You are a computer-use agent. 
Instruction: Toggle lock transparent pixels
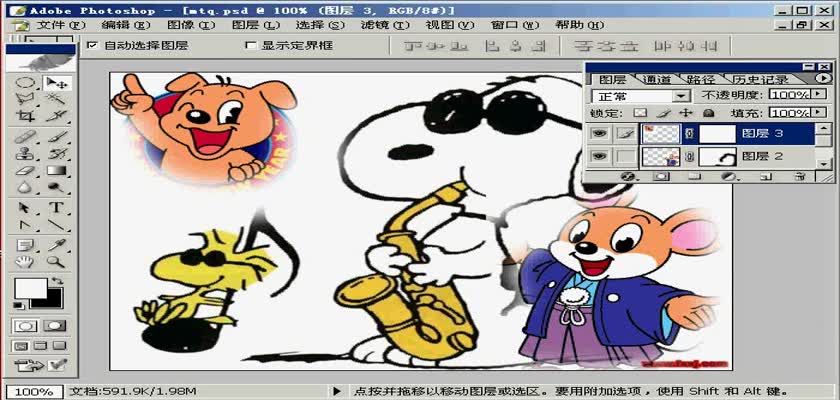(x=638, y=113)
